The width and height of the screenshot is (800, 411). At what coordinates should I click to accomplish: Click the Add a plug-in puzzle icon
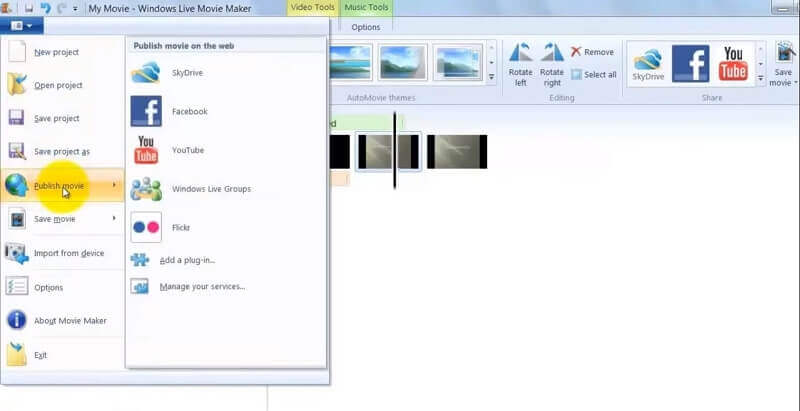point(139,260)
